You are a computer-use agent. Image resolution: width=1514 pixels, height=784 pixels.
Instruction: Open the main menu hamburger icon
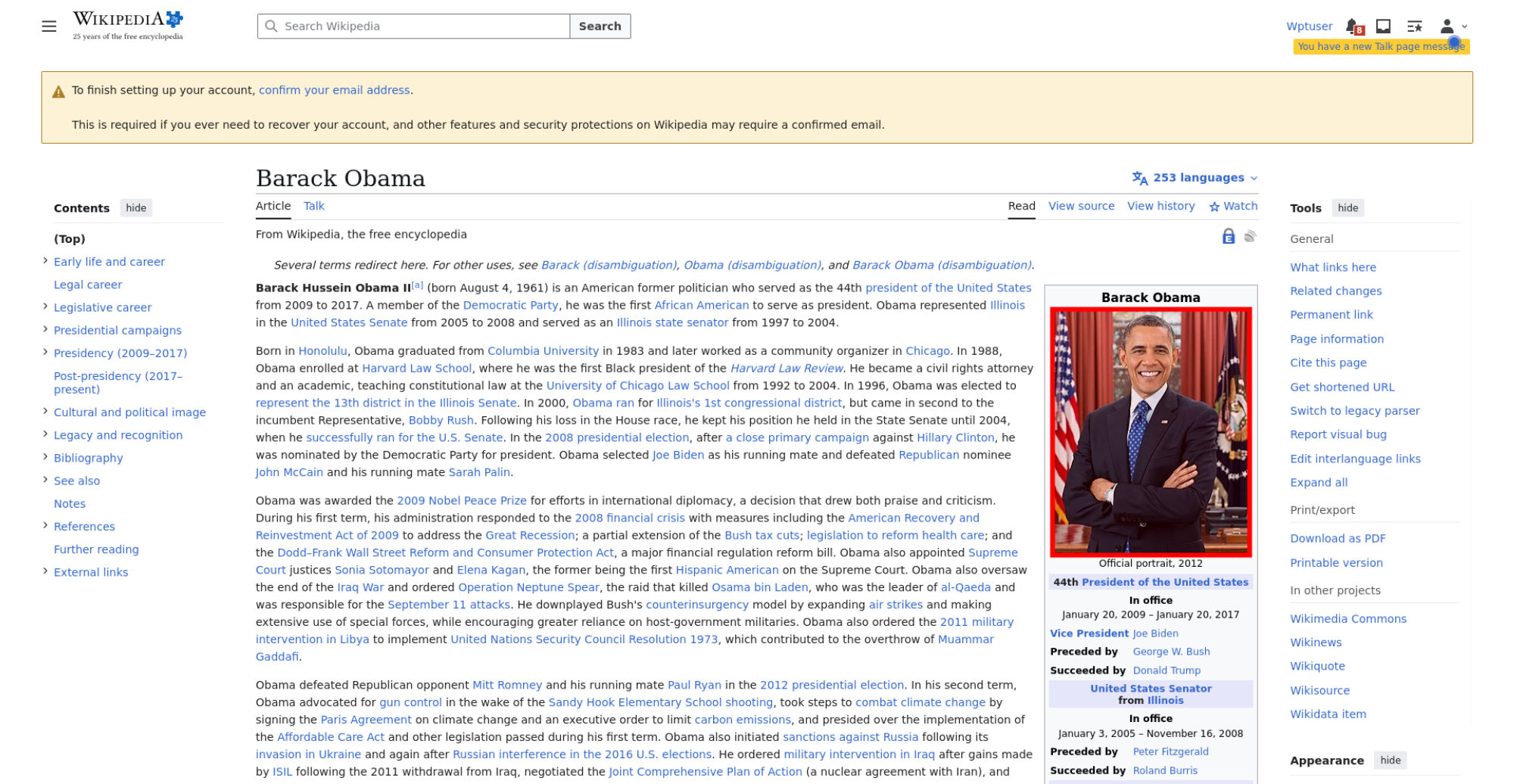49,26
